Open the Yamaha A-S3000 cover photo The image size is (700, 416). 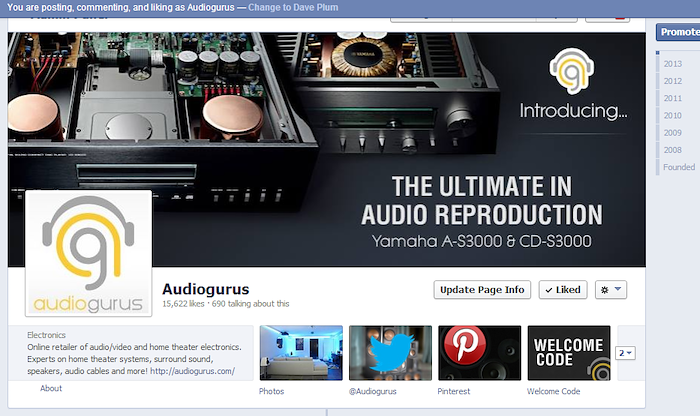coord(327,150)
